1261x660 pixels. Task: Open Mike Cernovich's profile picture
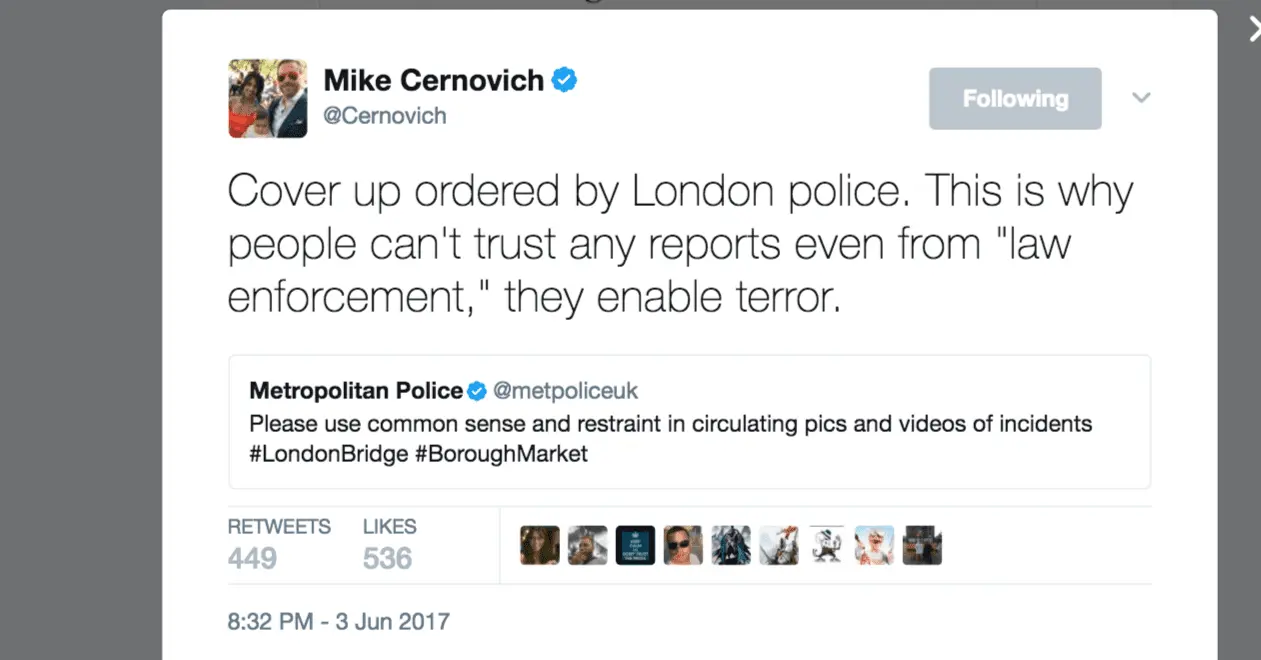click(267, 98)
